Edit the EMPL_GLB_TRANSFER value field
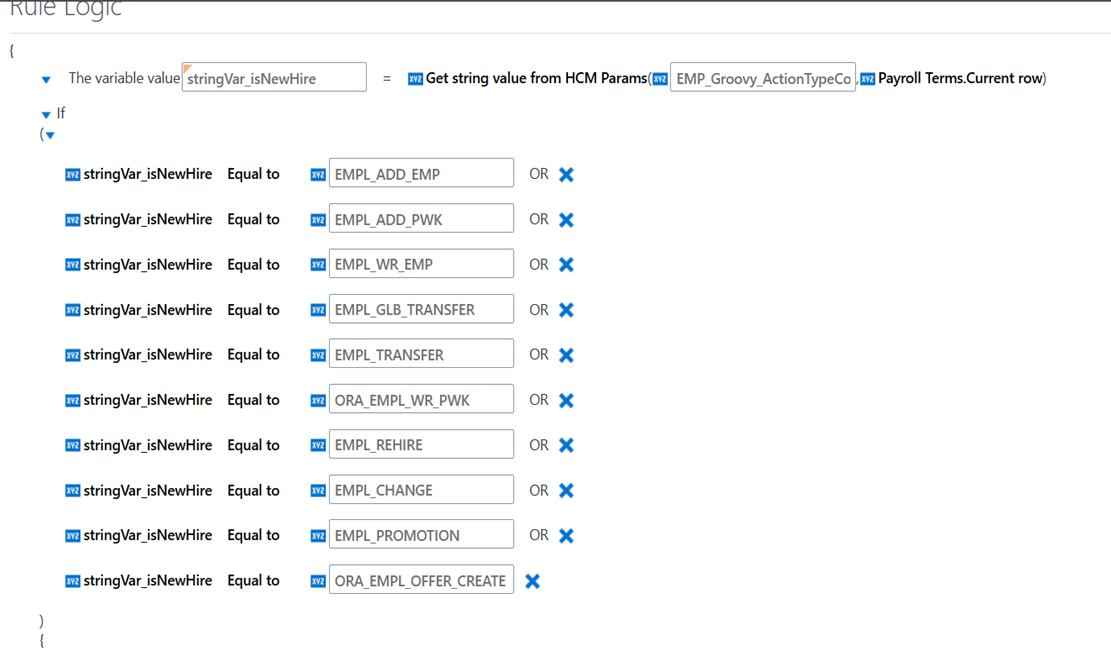 pyautogui.click(x=422, y=309)
